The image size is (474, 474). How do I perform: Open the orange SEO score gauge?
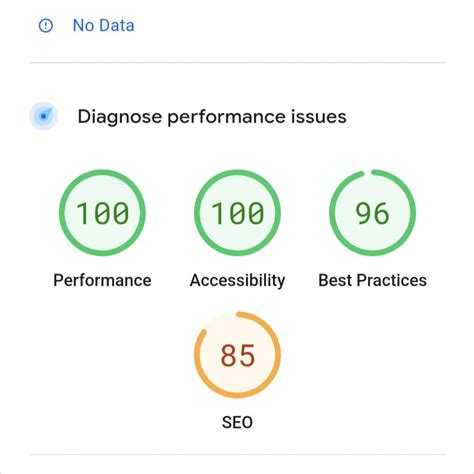(x=237, y=355)
